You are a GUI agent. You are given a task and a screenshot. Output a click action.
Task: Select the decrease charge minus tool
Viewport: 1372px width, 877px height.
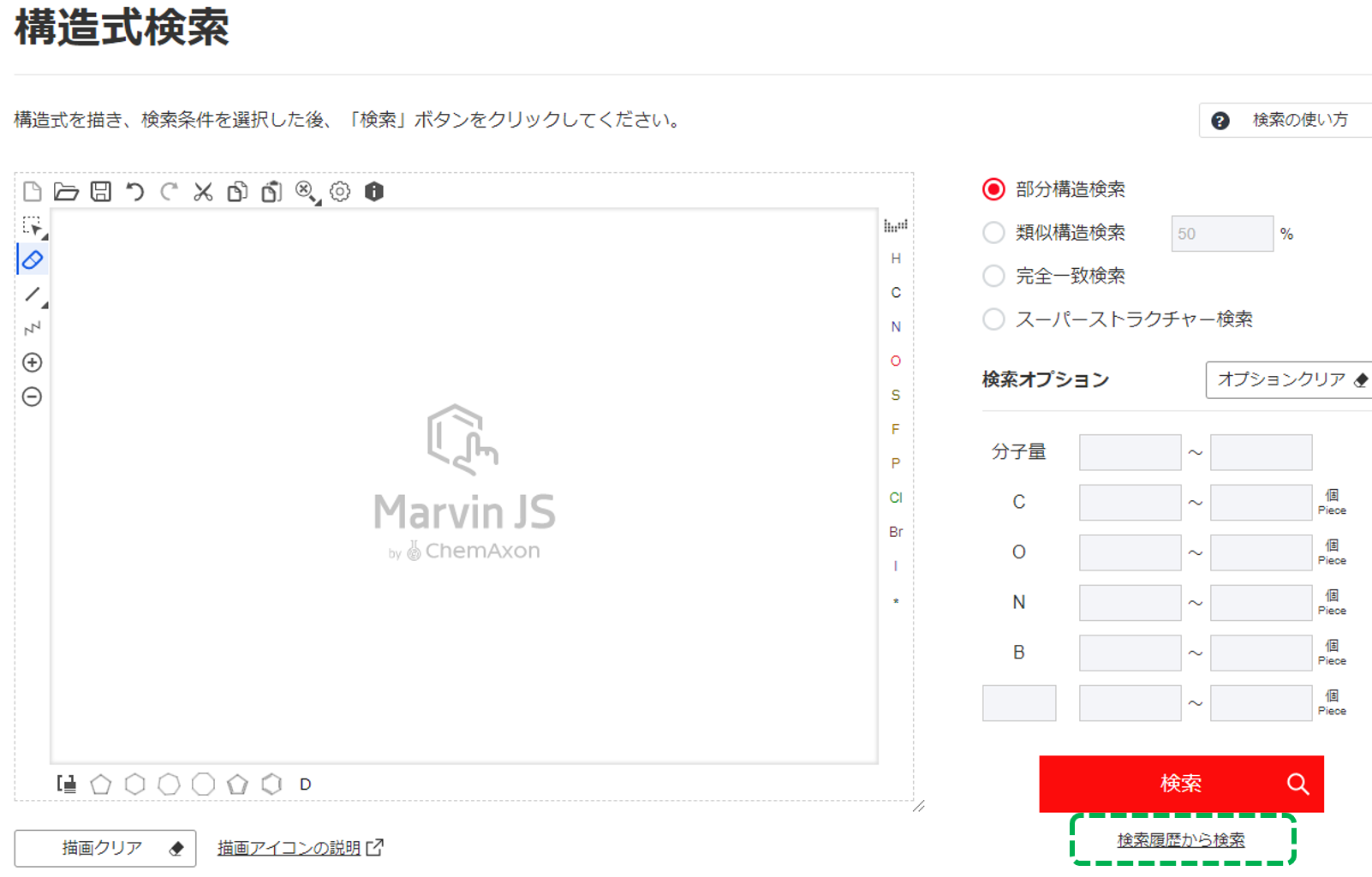pos(33,397)
